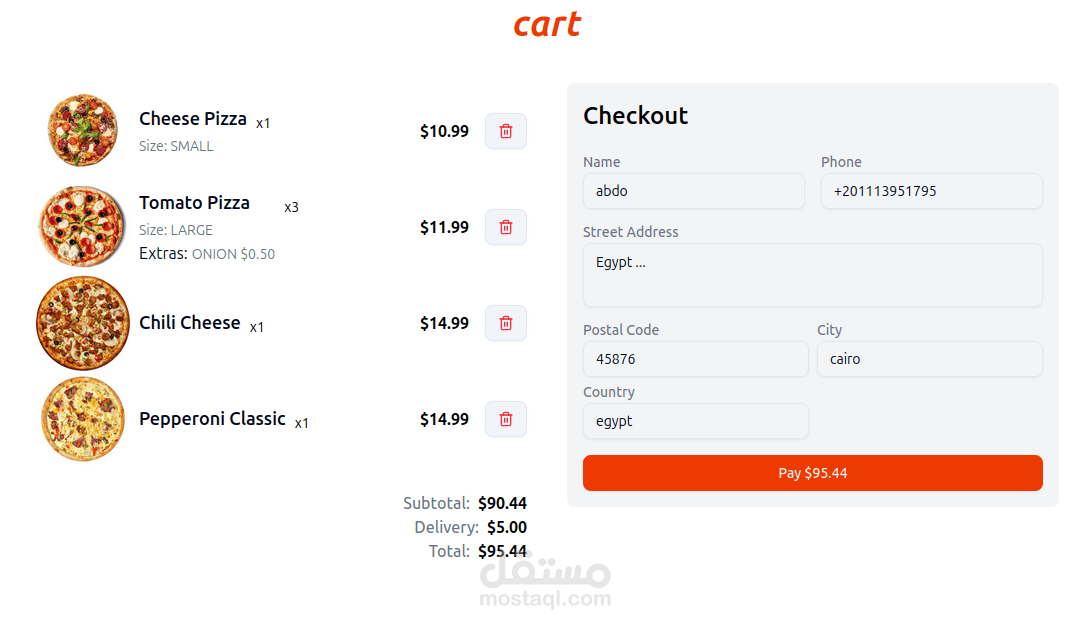
Task: Click the City input field
Action: 929,359
